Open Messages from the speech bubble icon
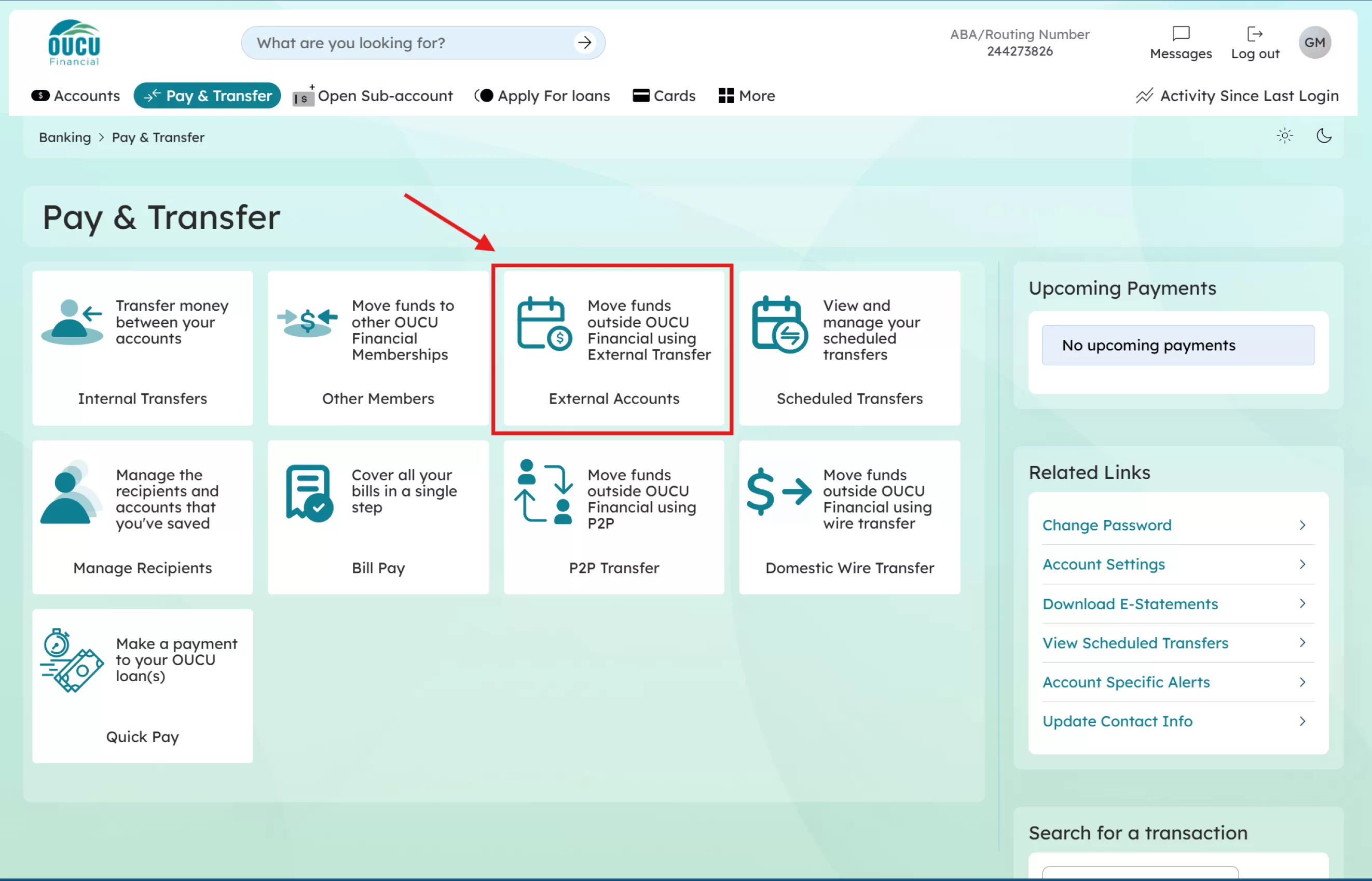Viewport: 1372px width, 881px height. pyautogui.click(x=1181, y=33)
